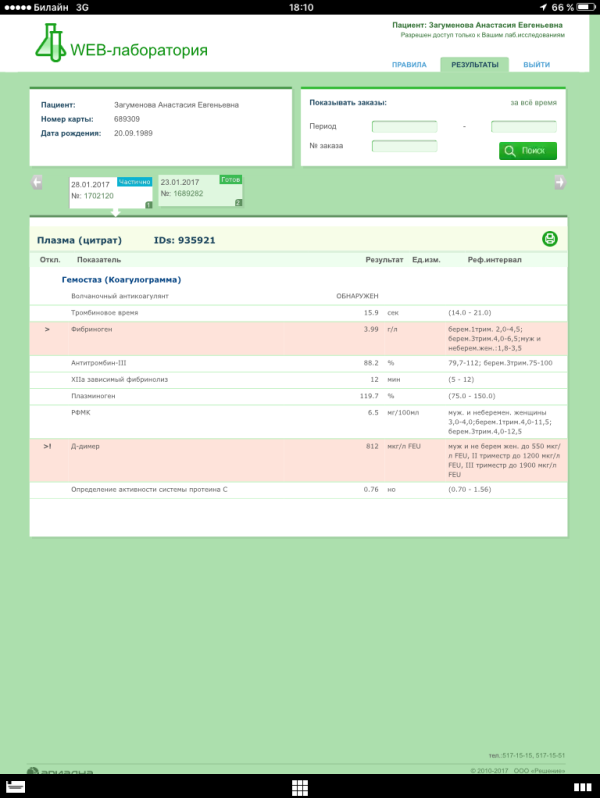Click the № заказа input field
The image size is (600, 798).
click(x=404, y=146)
